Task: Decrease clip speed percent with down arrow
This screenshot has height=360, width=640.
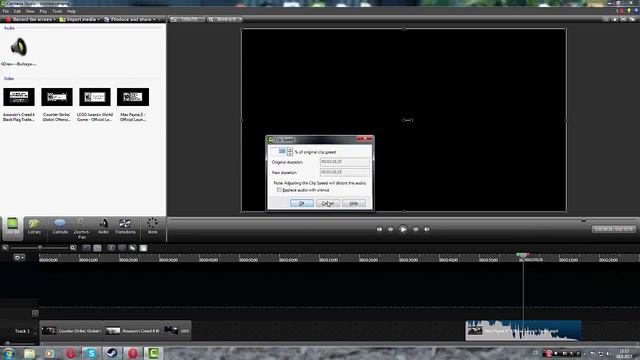Action: click(290, 153)
